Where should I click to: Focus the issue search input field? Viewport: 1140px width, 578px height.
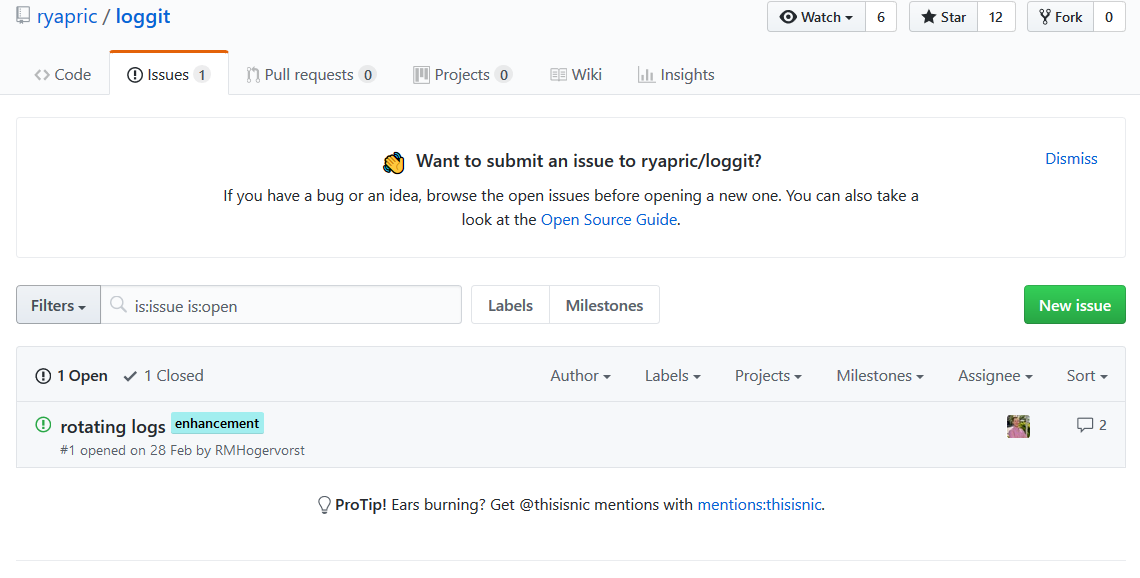295,306
